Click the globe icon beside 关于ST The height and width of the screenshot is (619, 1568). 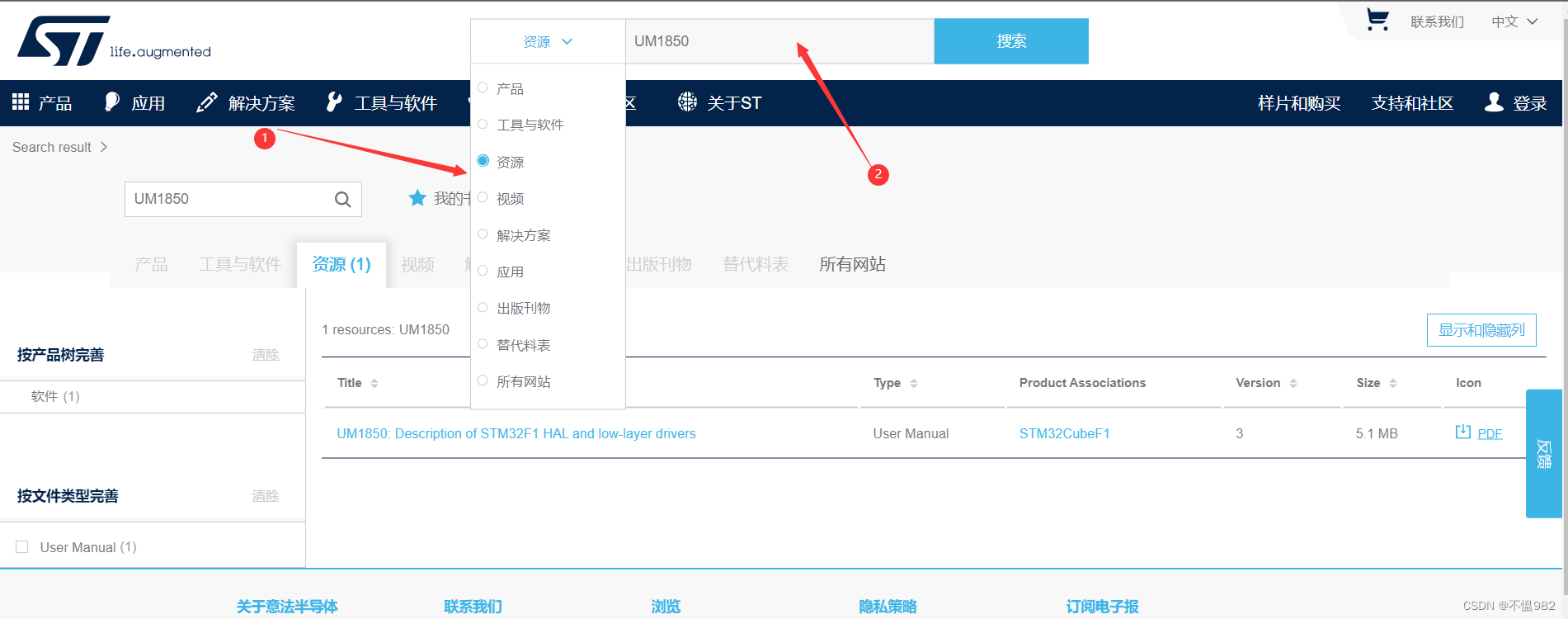point(687,102)
